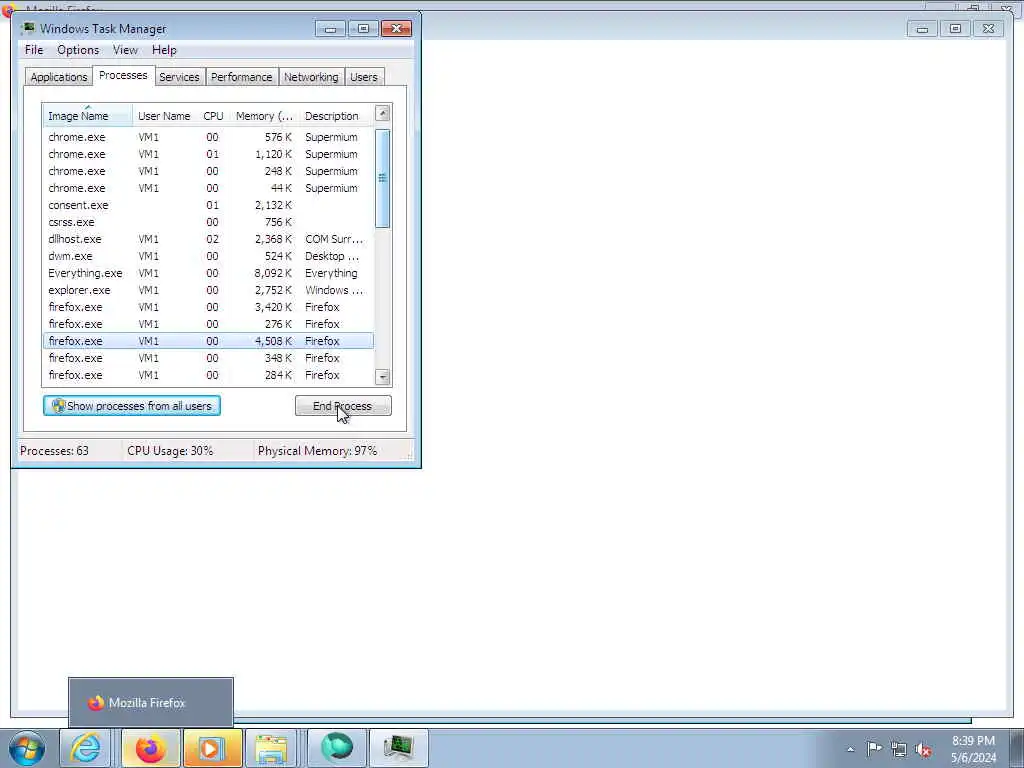Select the Processes tab
Viewport: 1024px width, 768px height.
coord(123,75)
